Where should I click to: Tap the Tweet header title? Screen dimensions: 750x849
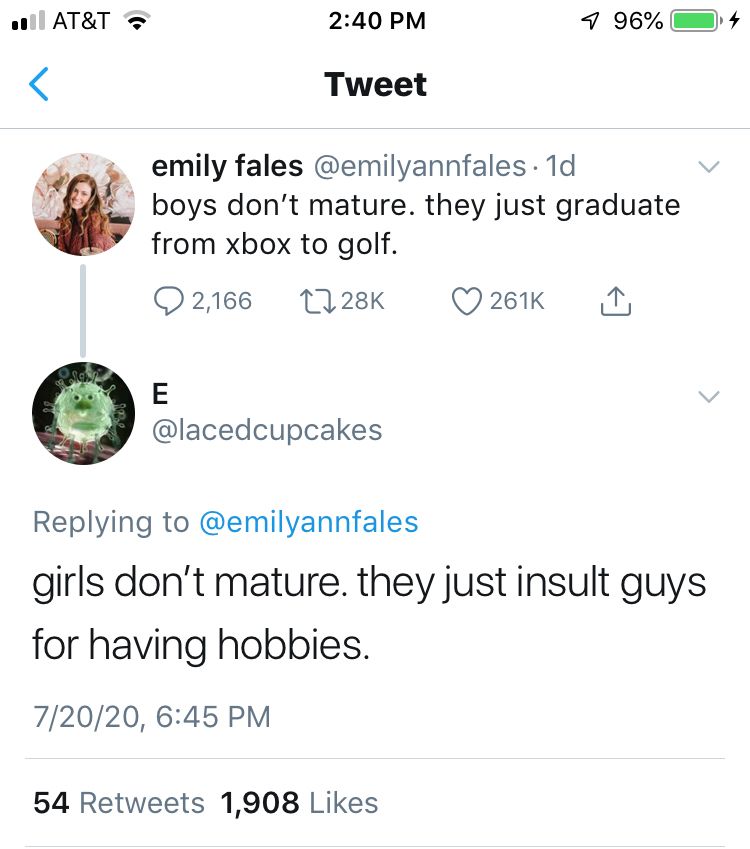(x=375, y=85)
